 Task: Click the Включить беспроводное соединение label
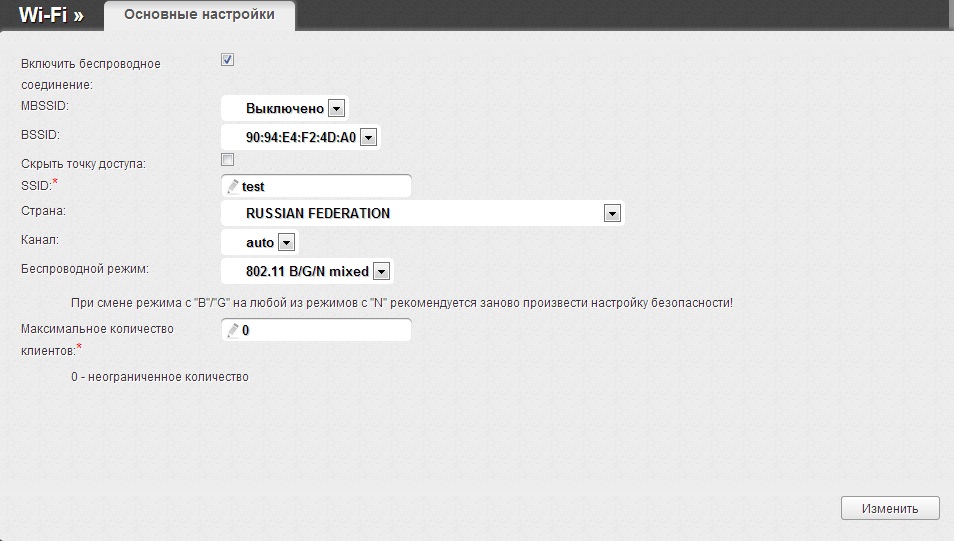coord(90,64)
